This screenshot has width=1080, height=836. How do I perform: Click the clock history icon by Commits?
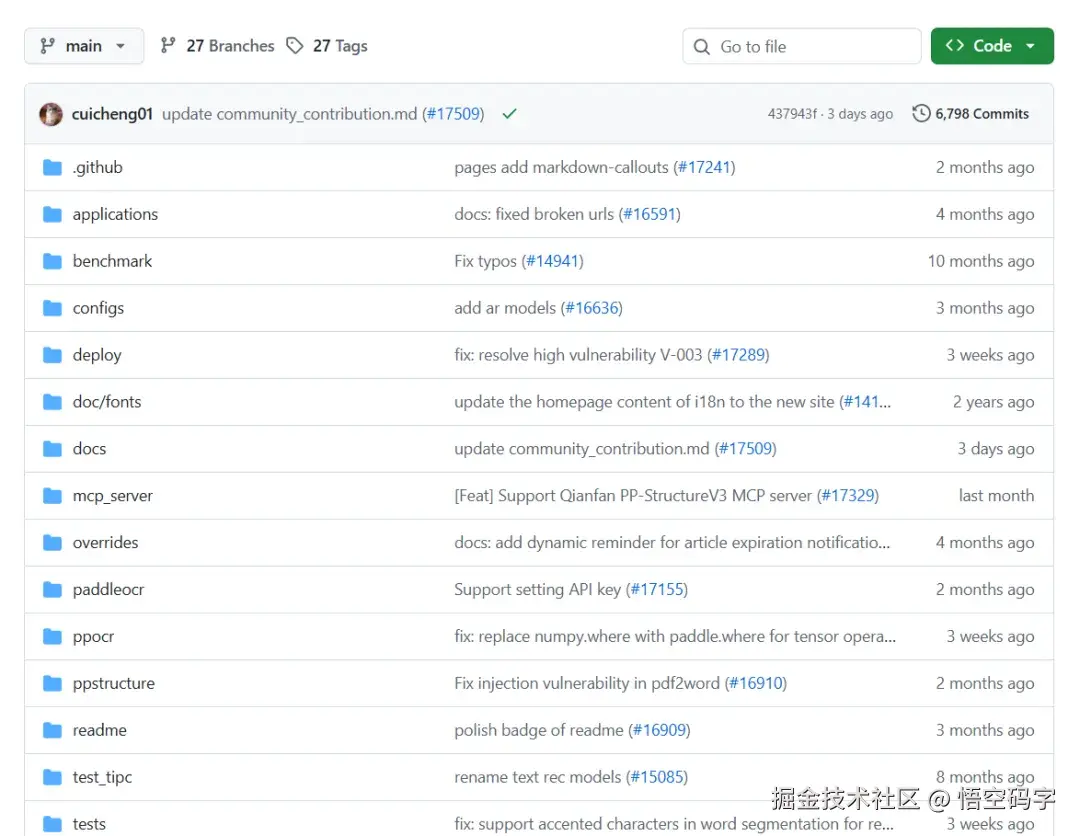tap(921, 114)
